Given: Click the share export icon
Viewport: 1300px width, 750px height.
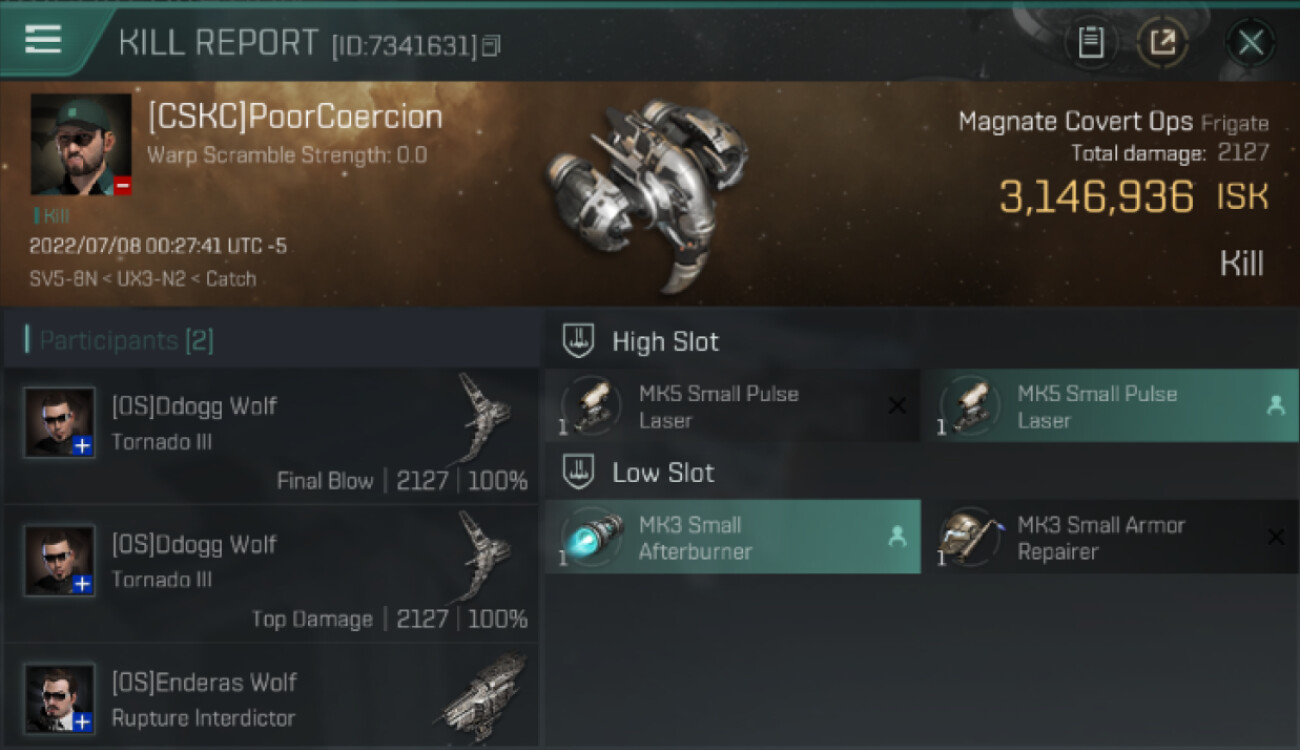Looking at the screenshot, I should (x=1162, y=42).
